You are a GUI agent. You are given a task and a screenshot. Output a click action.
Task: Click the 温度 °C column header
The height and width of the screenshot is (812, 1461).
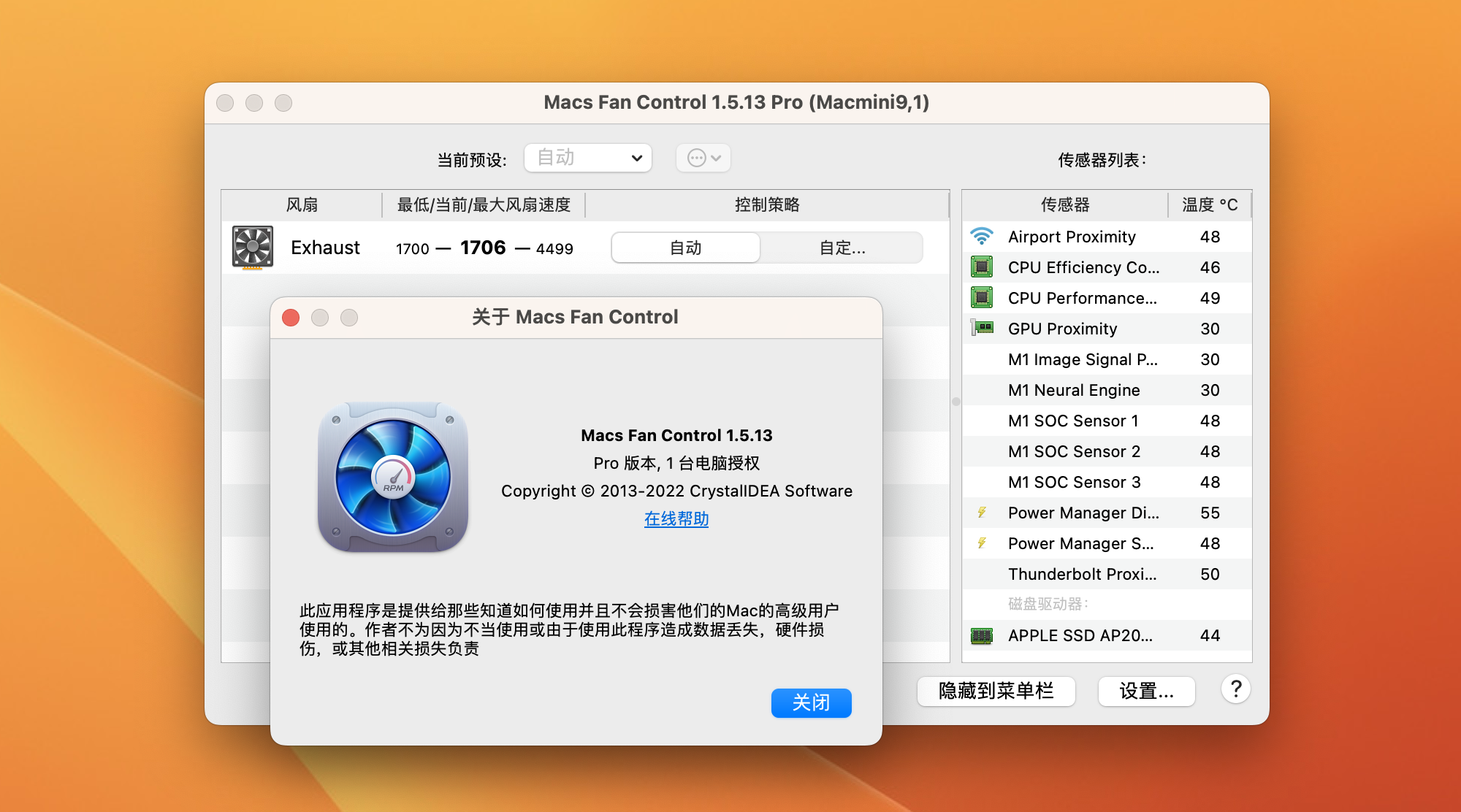1209,205
